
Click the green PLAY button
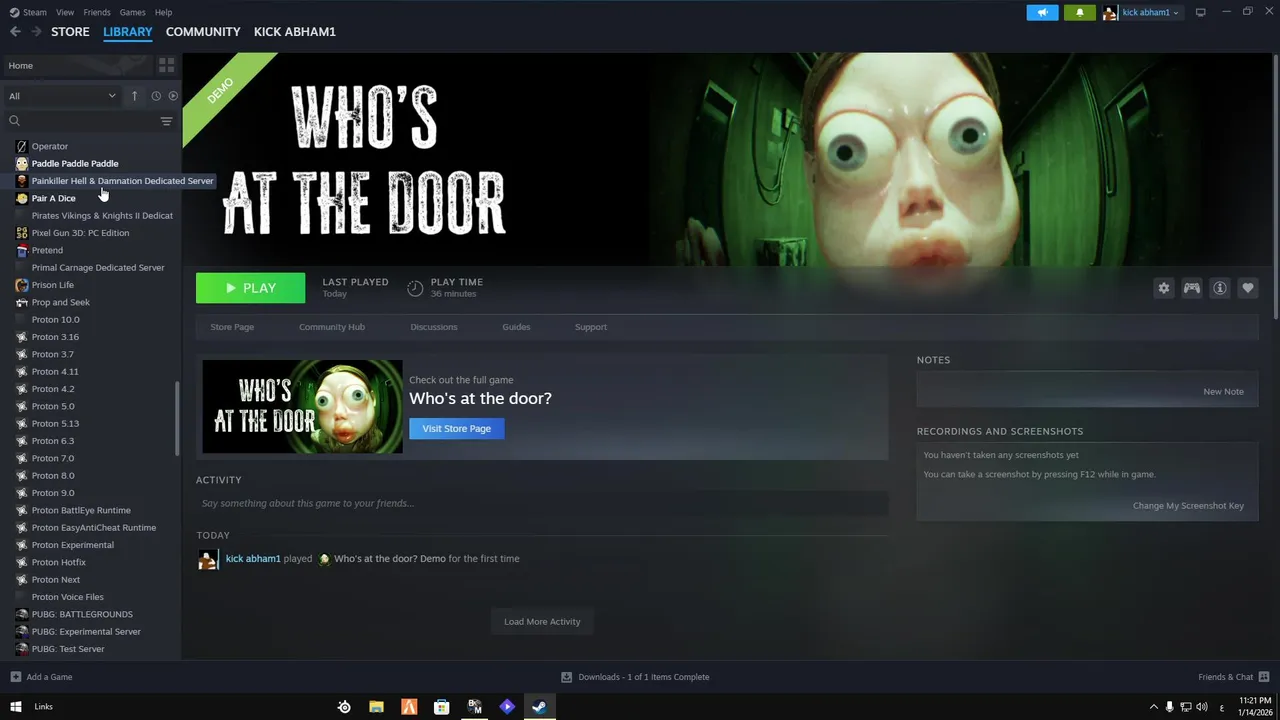(x=250, y=288)
